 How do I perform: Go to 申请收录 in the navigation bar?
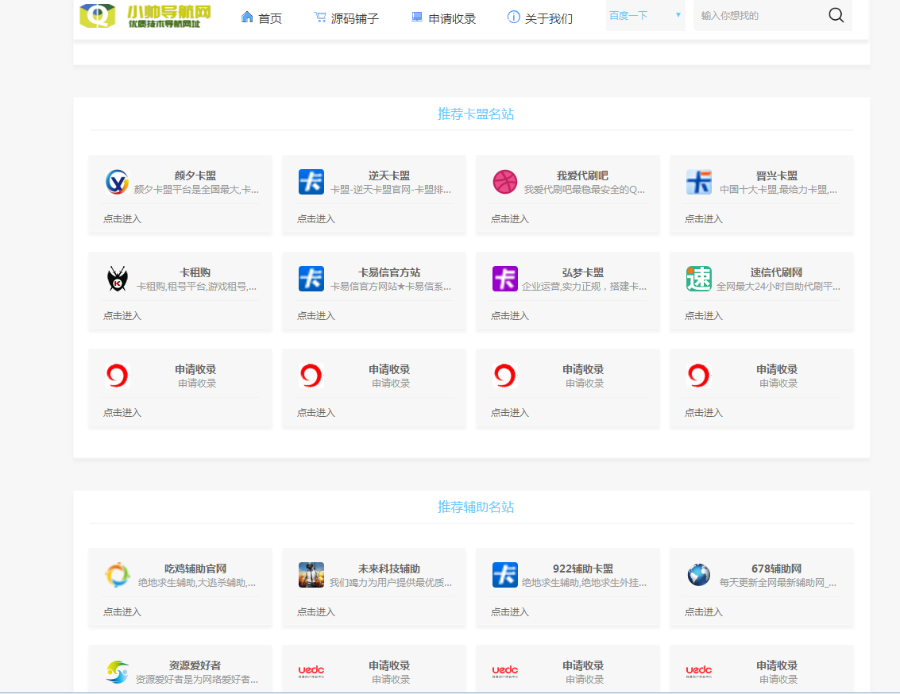[452, 18]
